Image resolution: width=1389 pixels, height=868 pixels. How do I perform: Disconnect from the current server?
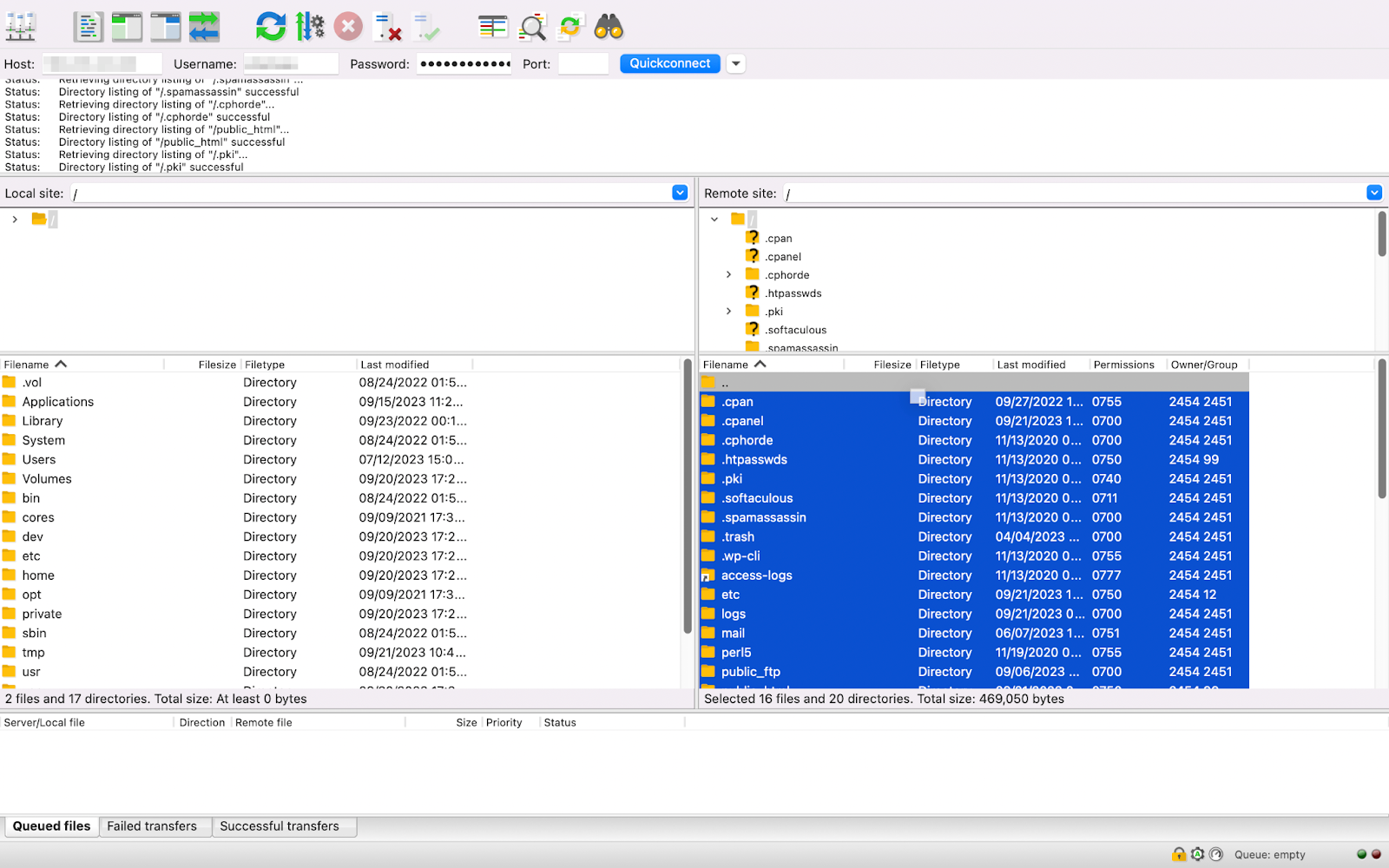point(387,28)
